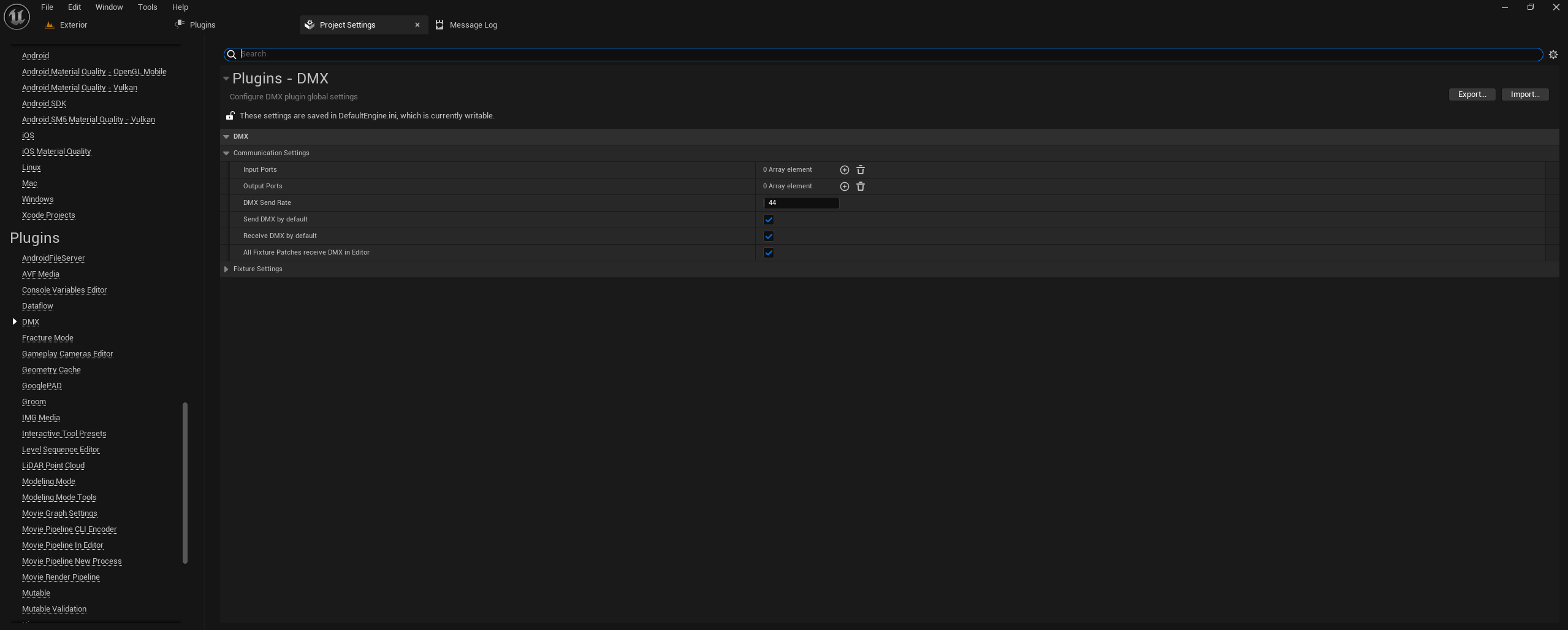Open Modeling Mode Tools settings

click(59, 497)
